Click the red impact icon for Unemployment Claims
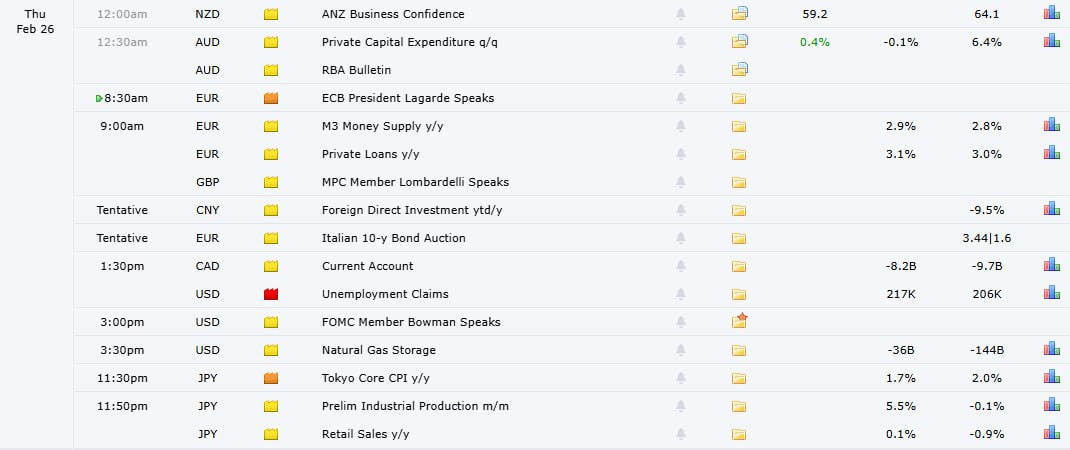The image size is (1070, 450). point(271,294)
